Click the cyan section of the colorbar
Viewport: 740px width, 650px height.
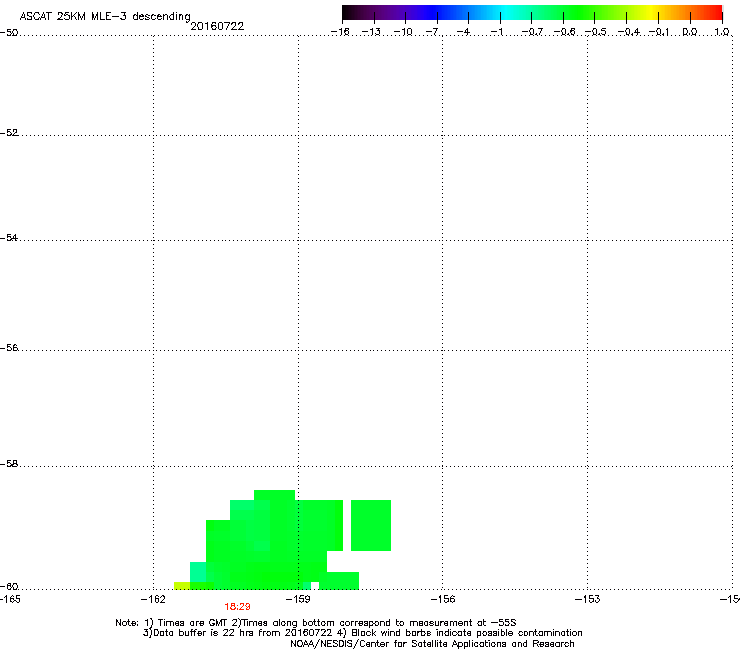tap(505, 12)
